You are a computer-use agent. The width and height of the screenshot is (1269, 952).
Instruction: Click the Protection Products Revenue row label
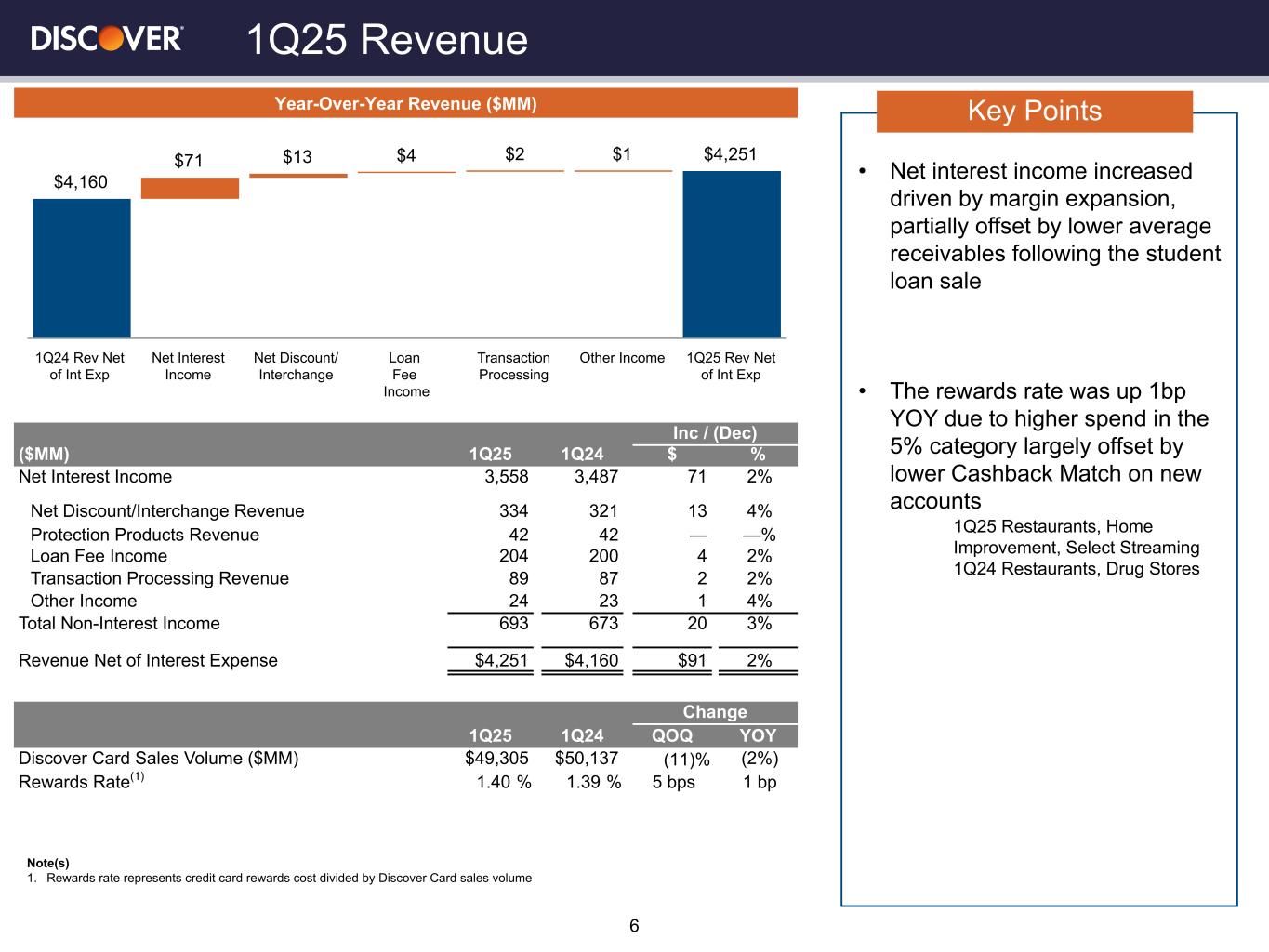[145, 535]
